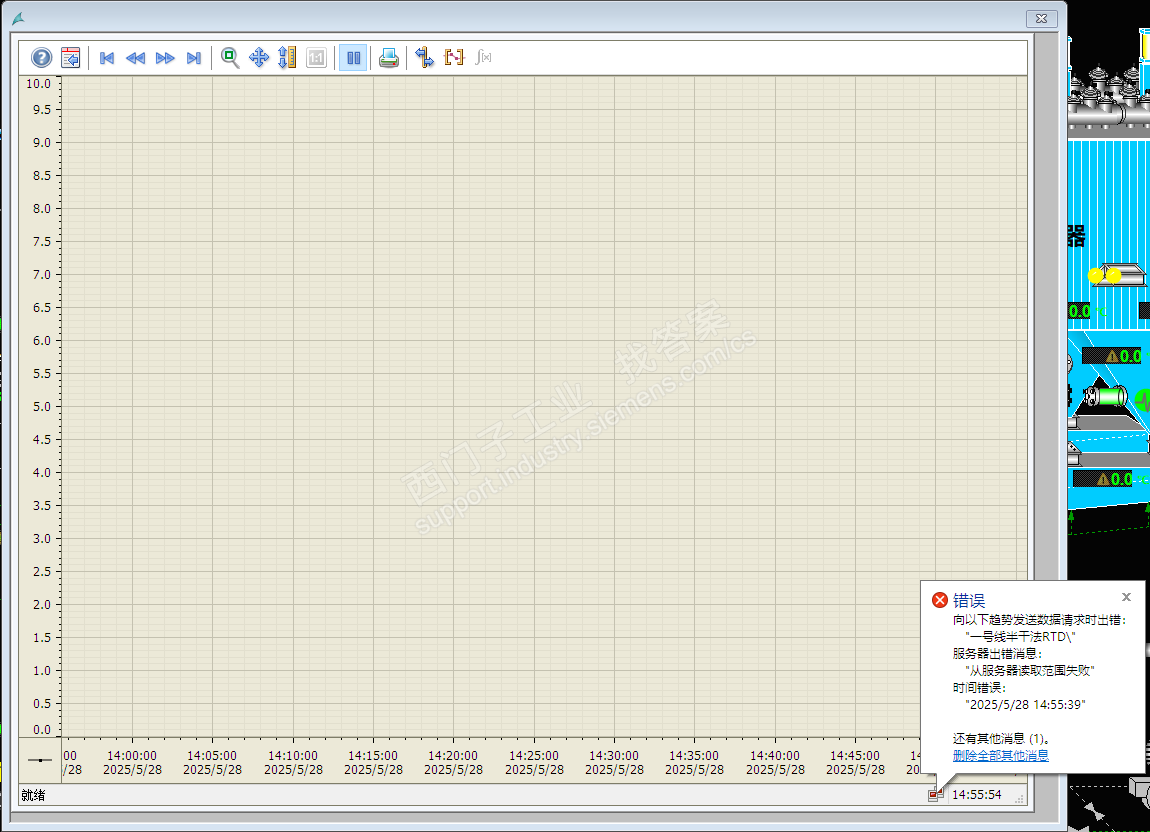Click the 14:20:00 time axis label
The height and width of the screenshot is (832, 1150).
453,755
